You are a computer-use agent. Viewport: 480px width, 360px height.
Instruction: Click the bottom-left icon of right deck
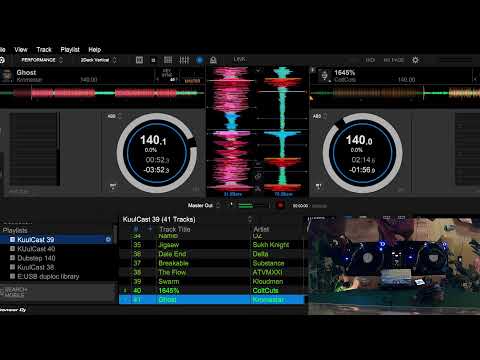319,186
